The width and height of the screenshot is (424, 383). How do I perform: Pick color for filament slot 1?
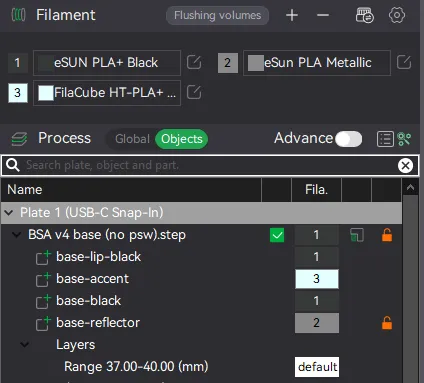point(18,63)
